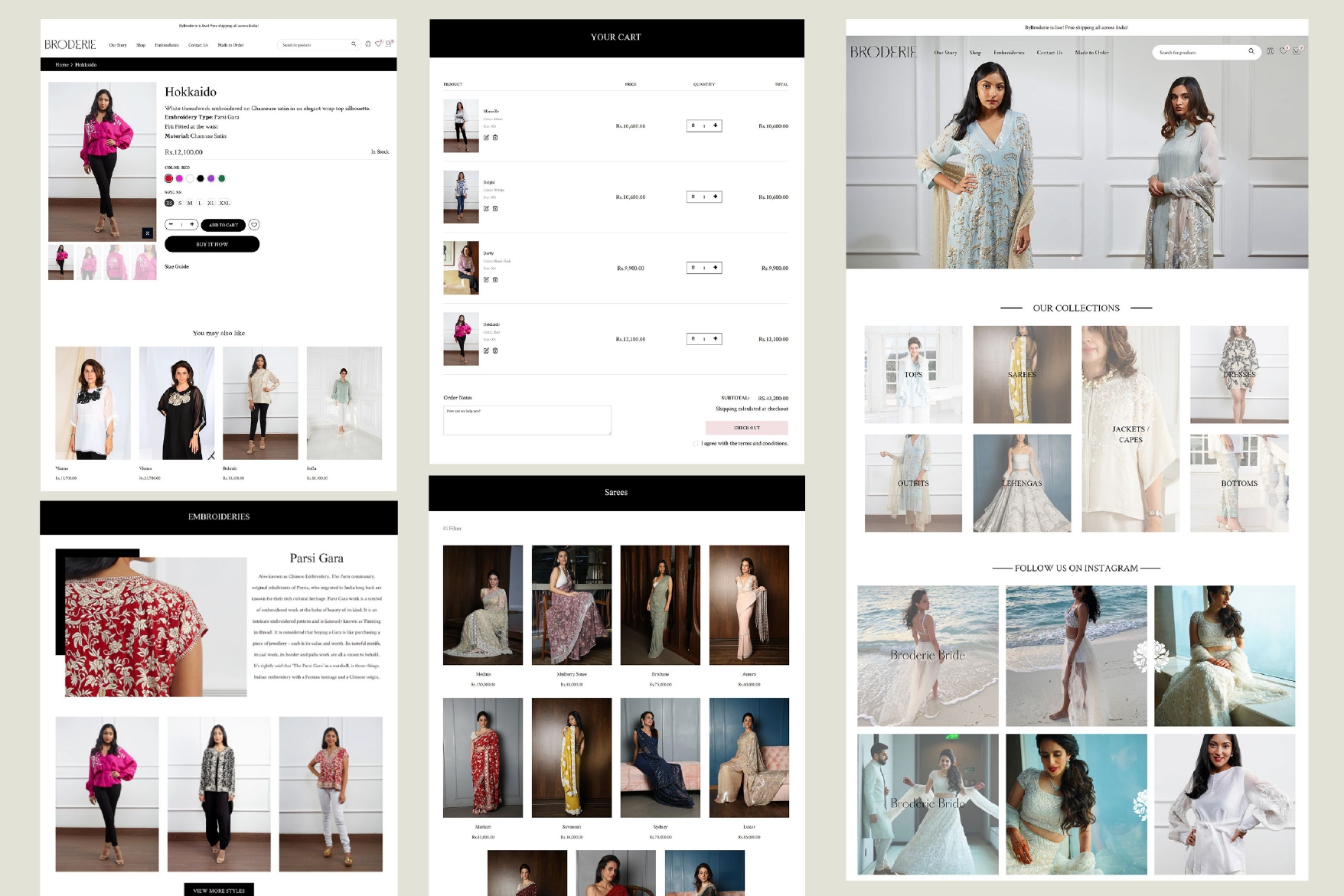Click the Order Notes text area
The height and width of the screenshot is (896, 1344).
[x=527, y=420]
